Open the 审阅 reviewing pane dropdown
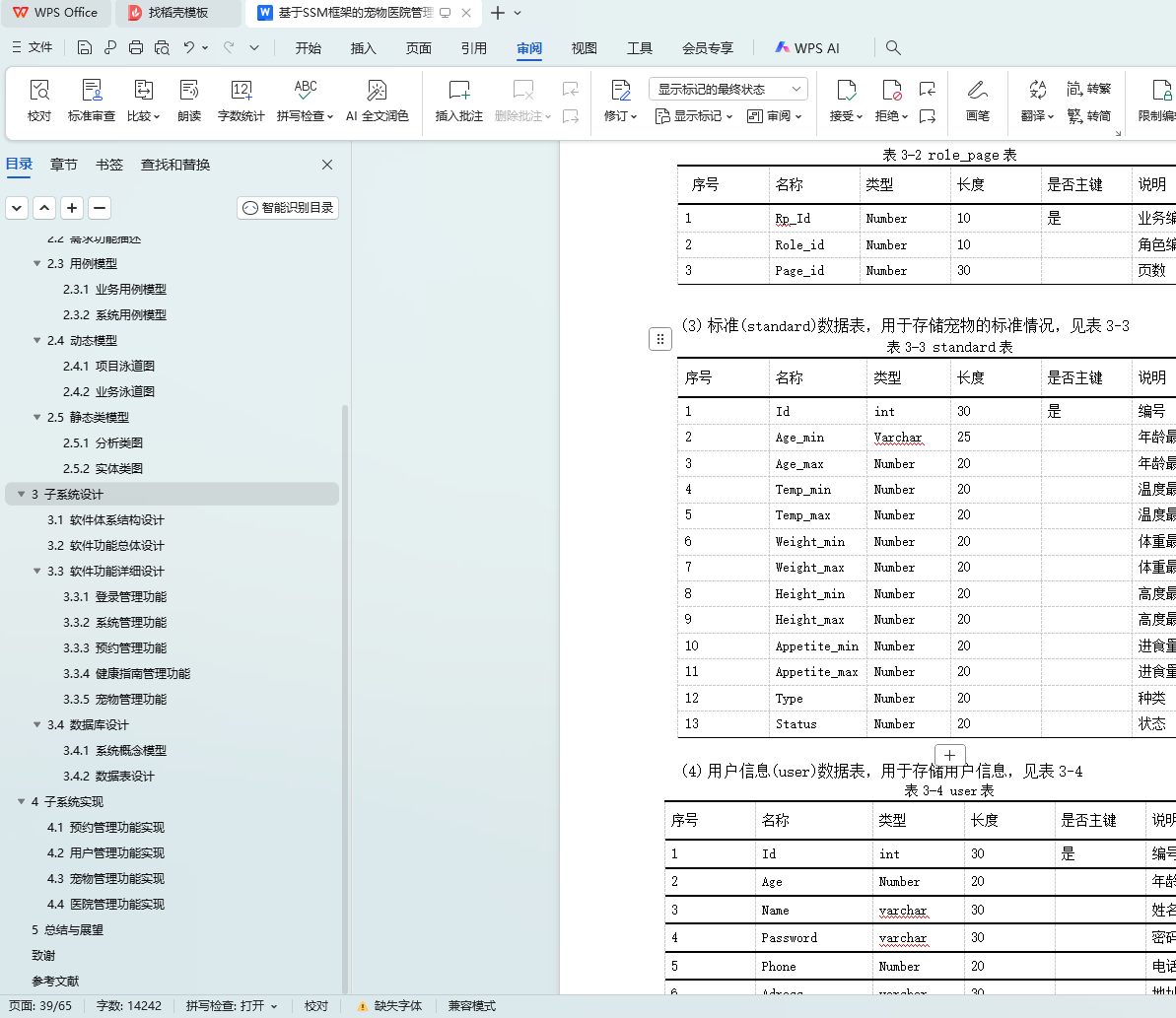 [x=775, y=116]
